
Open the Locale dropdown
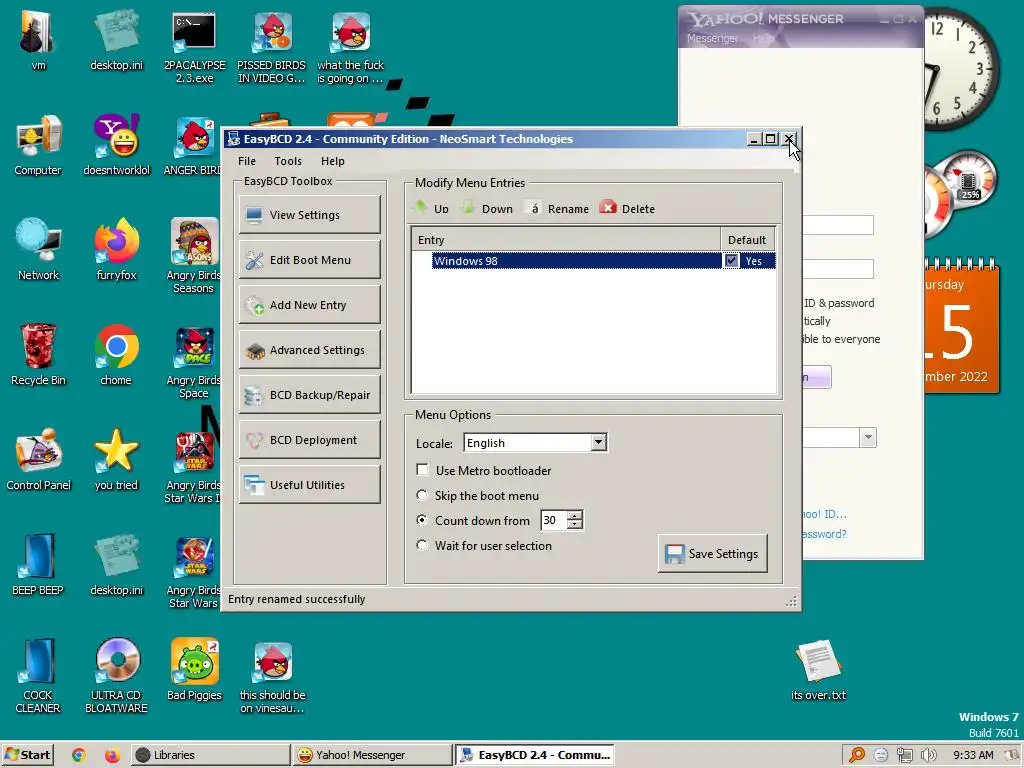coord(598,443)
